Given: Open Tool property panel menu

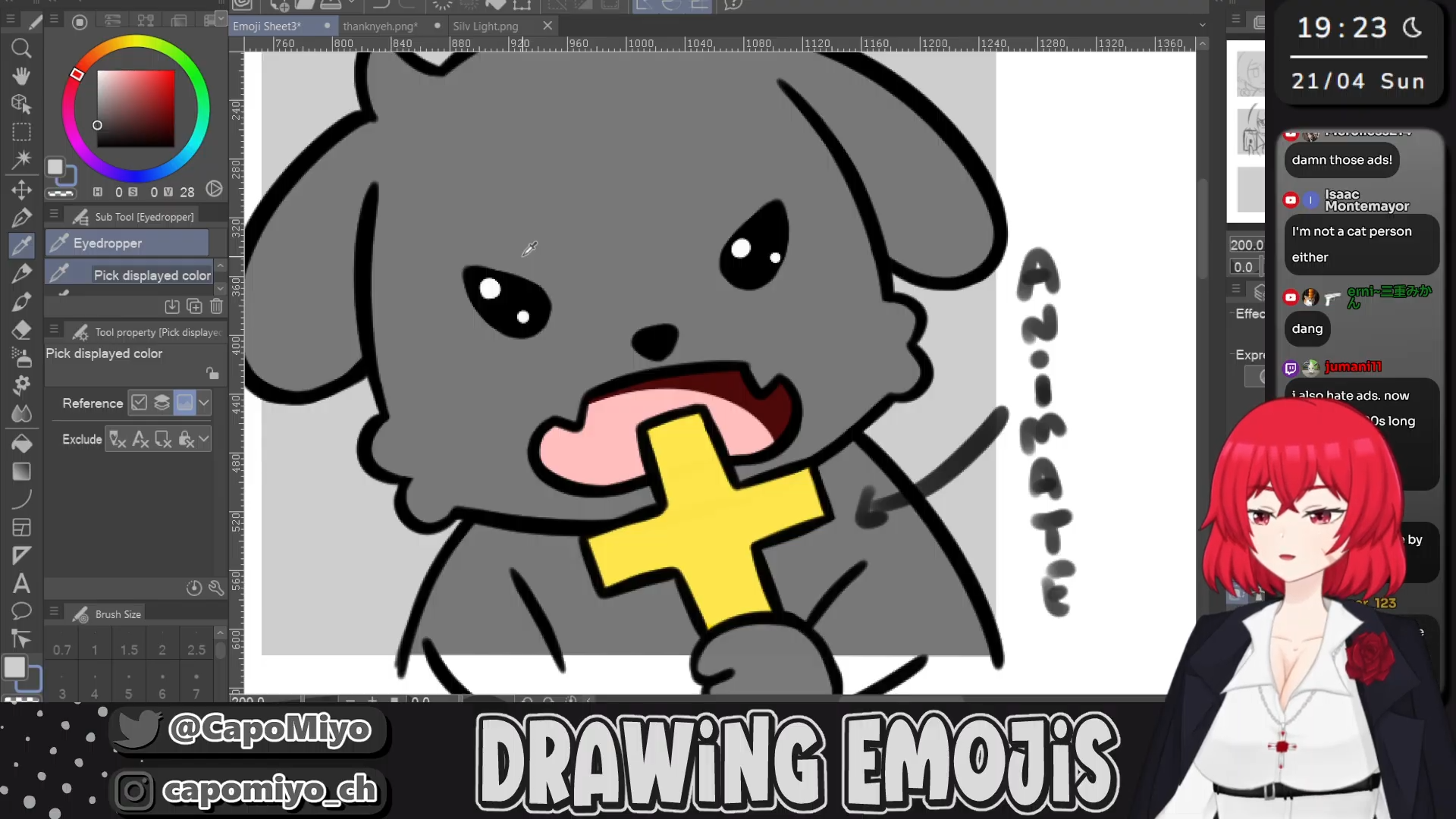Looking at the screenshot, I should coord(54,331).
